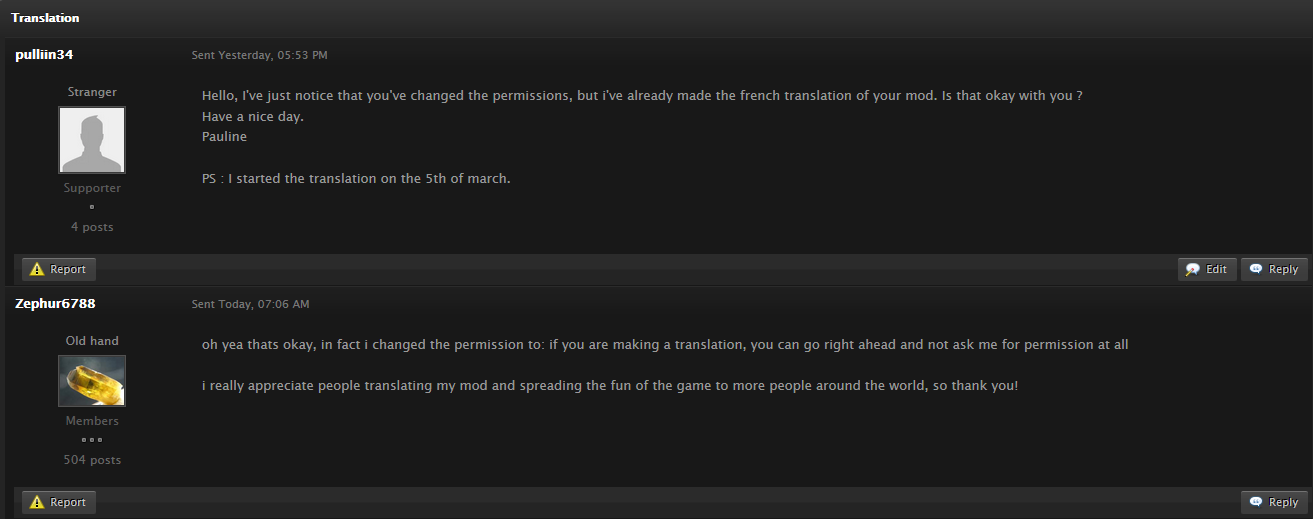The image size is (1313, 519).
Task: Click the speech bubble icon on Zephur6788's Reply button
Action: pos(1256,502)
